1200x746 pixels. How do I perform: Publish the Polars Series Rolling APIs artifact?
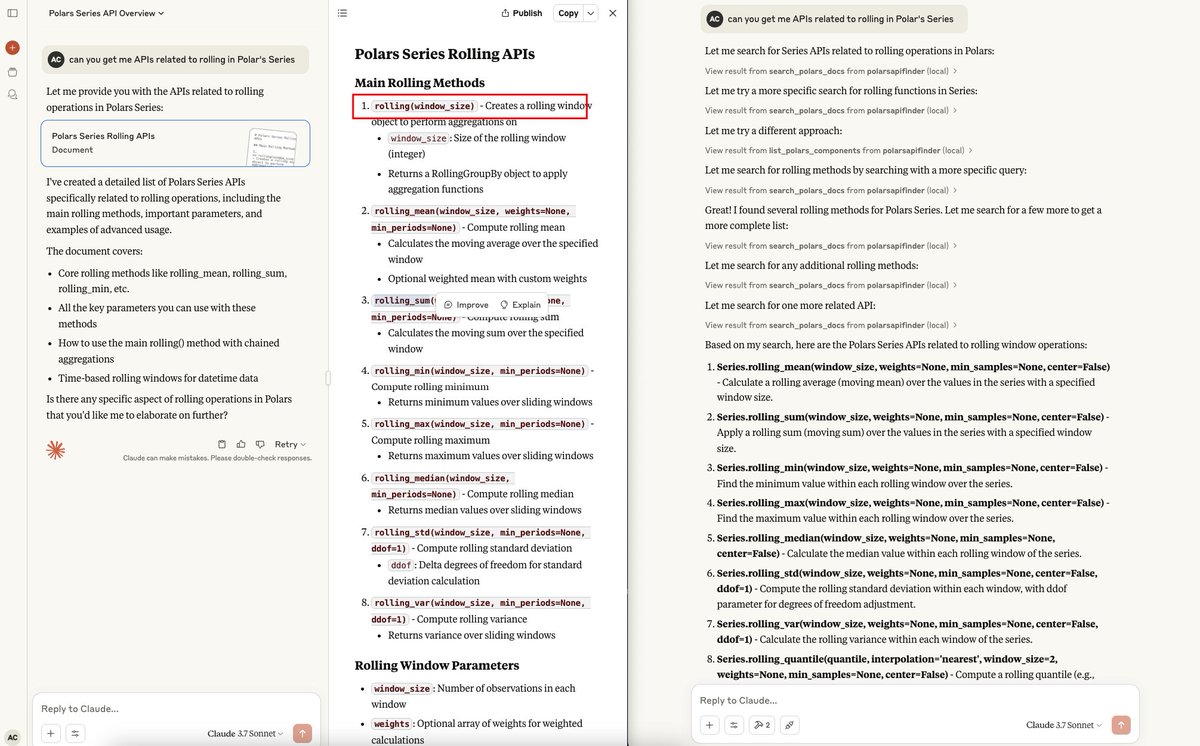tap(520, 13)
